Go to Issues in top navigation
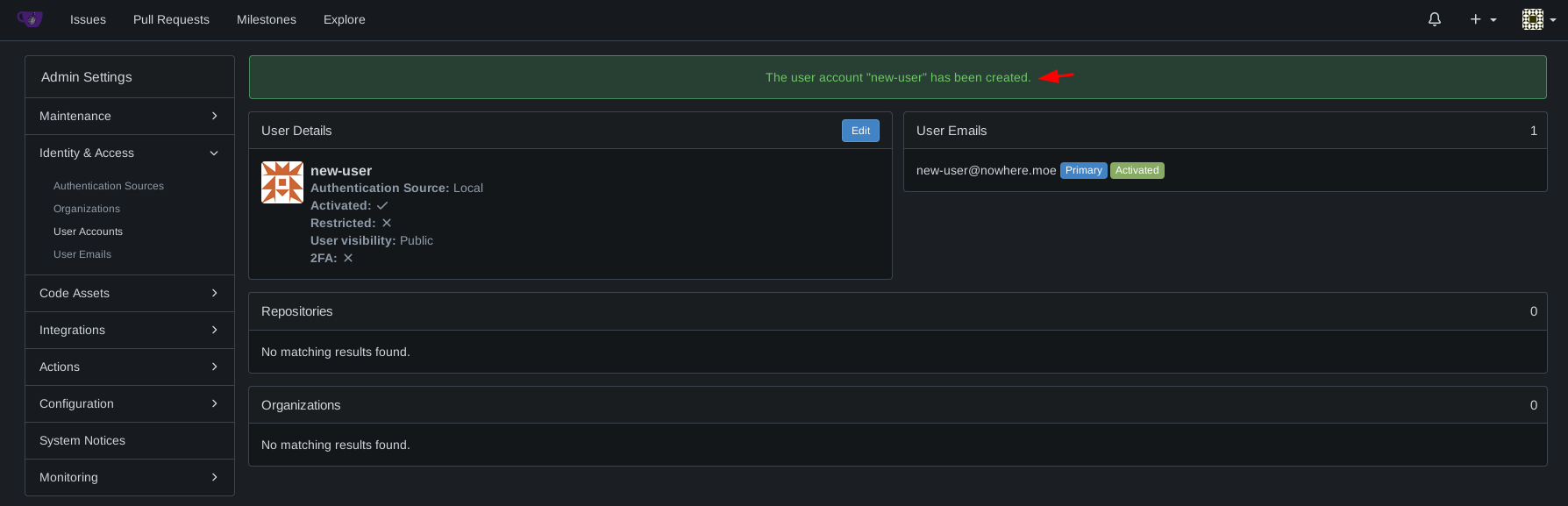The image size is (1568, 506). pyautogui.click(x=88, y=19)
